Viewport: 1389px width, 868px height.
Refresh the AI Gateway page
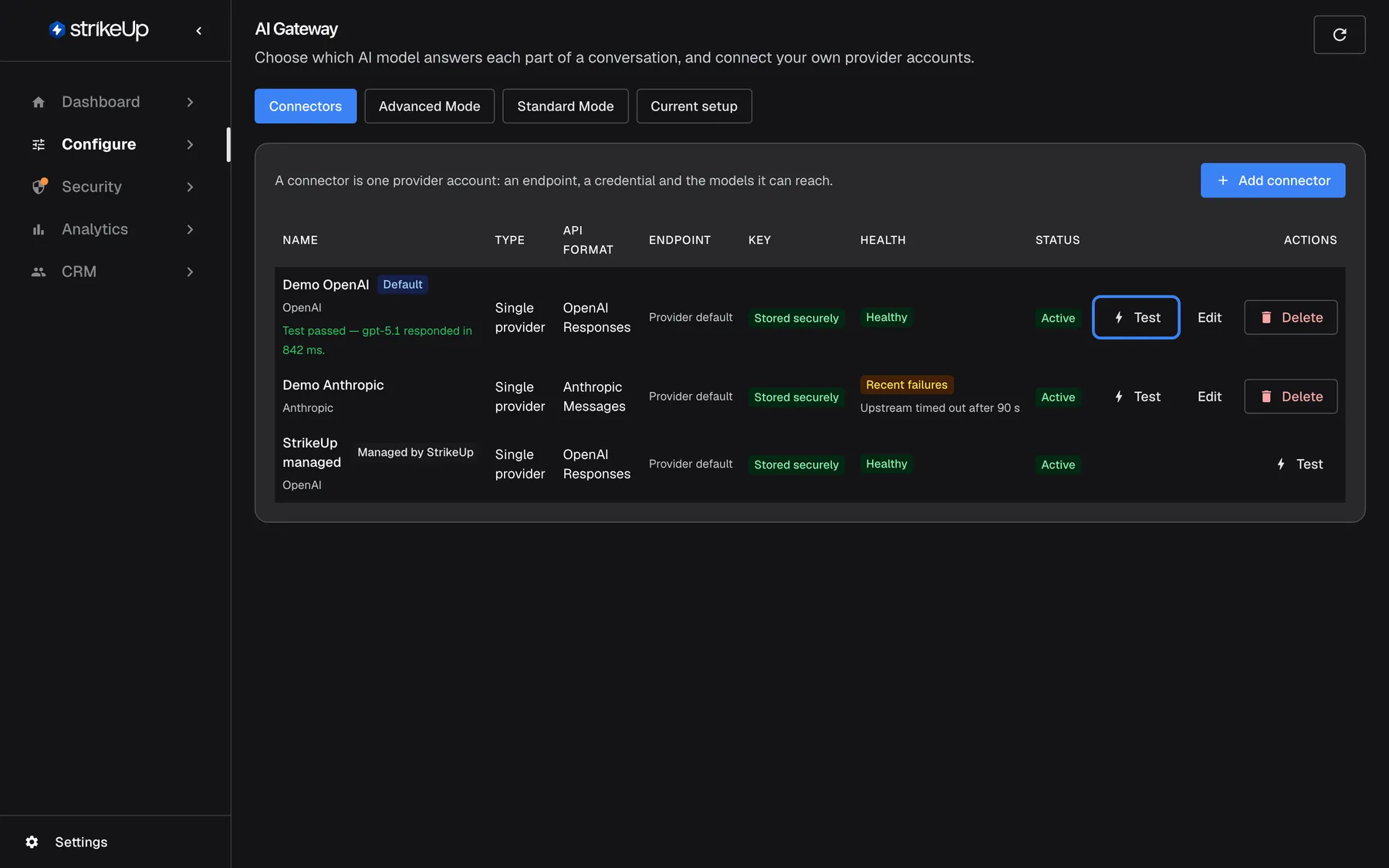[x=1340, y=35]
